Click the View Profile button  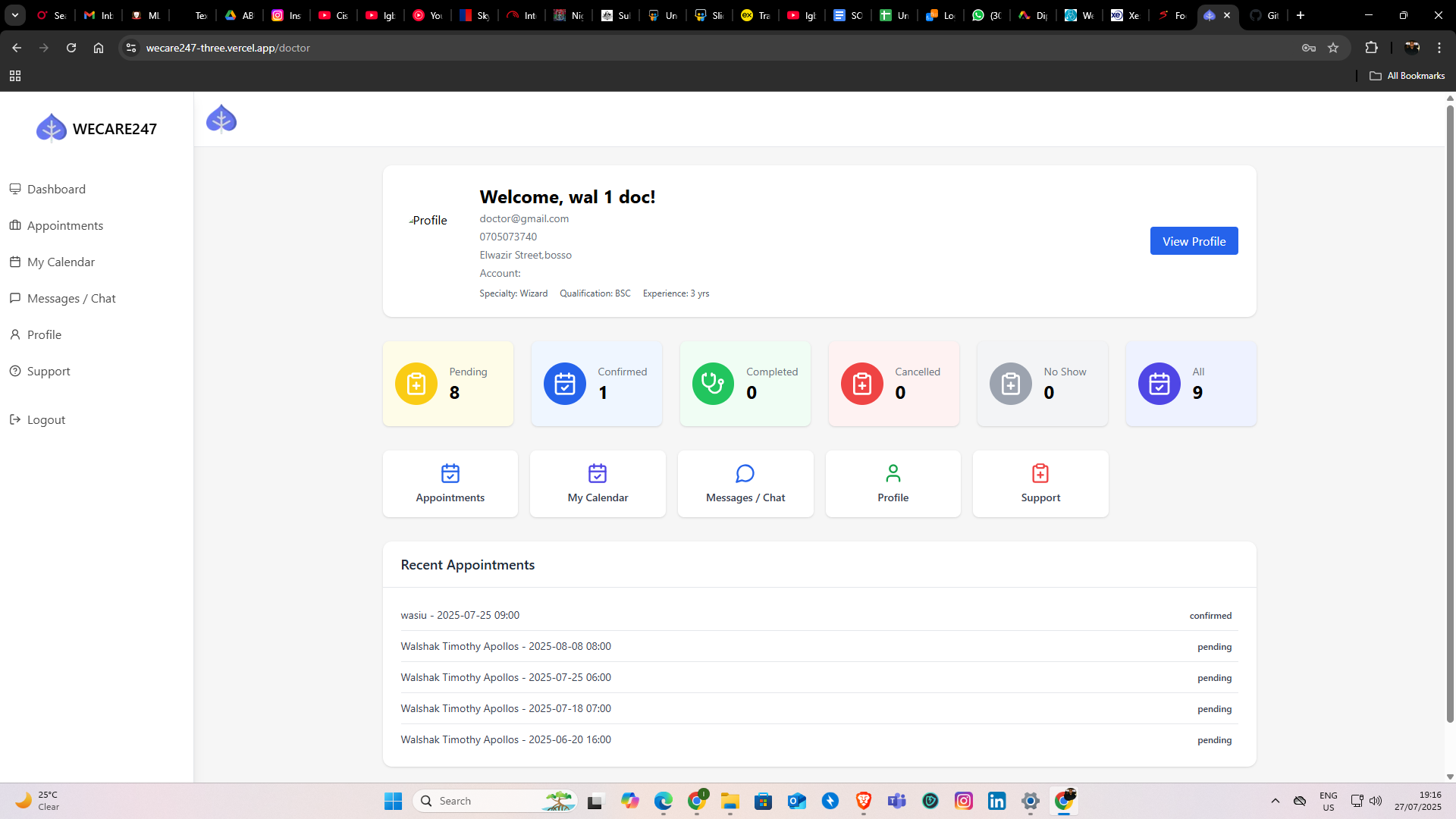click(1193, 240)
